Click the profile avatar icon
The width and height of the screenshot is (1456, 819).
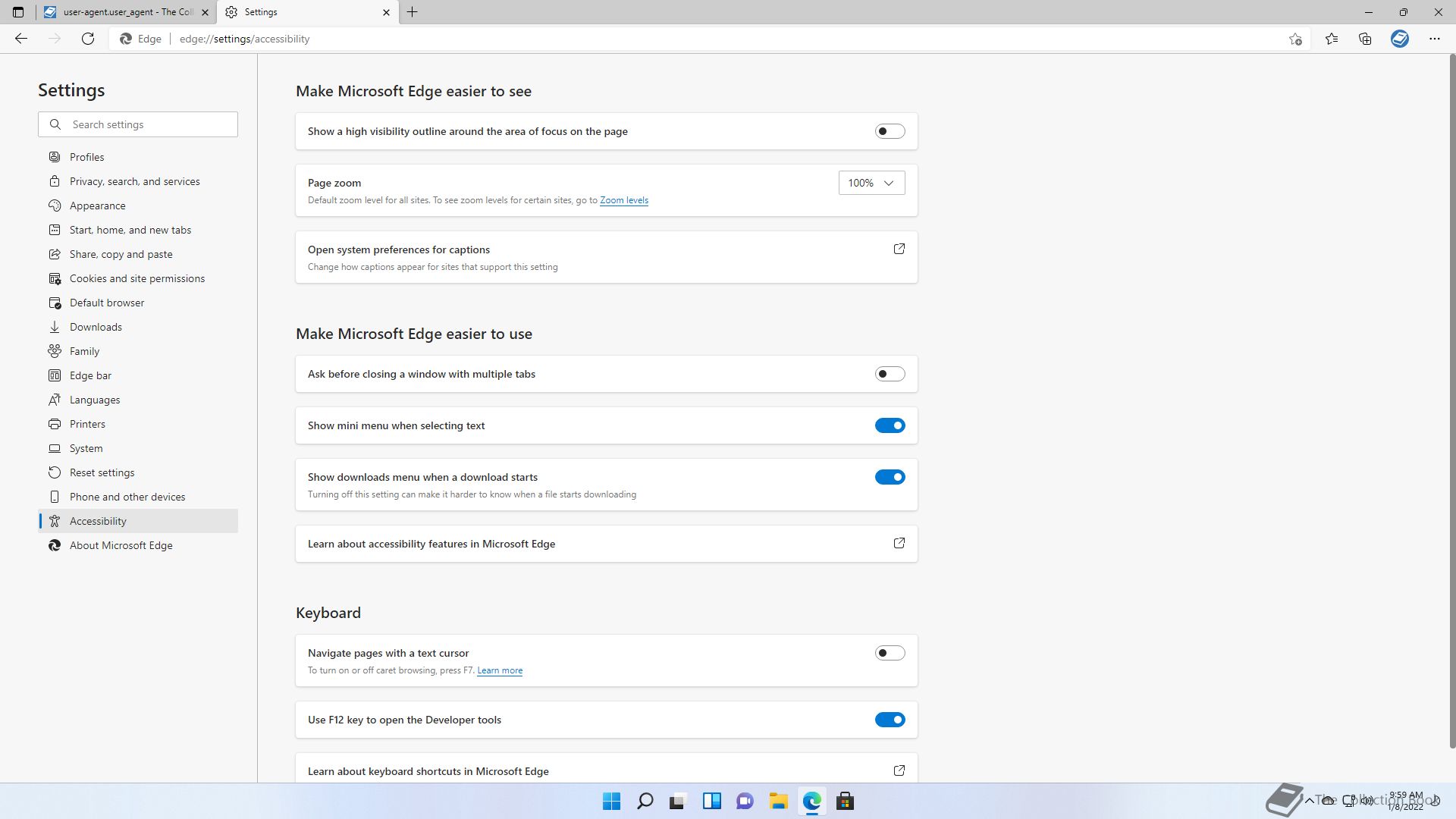tap(1400, 39)
